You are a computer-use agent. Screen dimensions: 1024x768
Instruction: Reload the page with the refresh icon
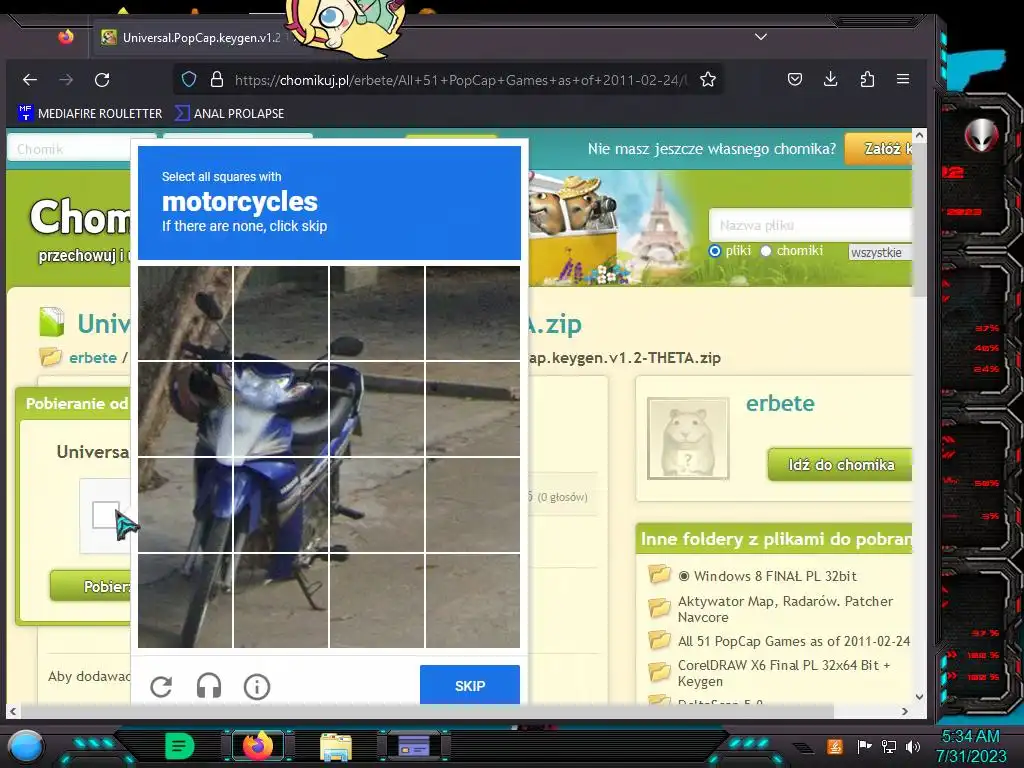coord(102,80)
